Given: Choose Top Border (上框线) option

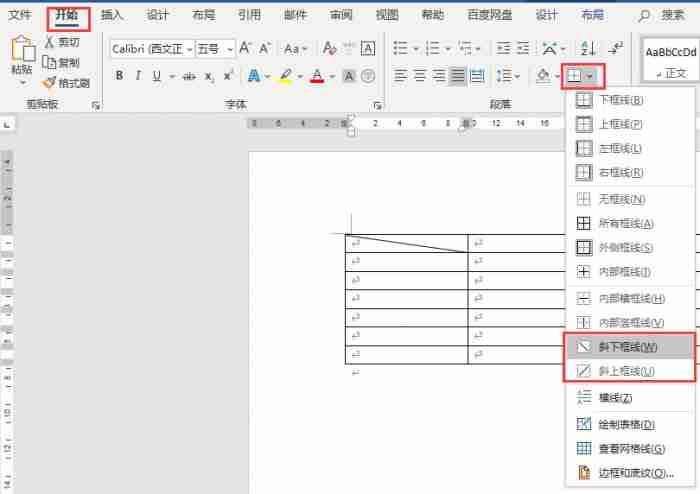Looking at the screenshot, I should [629, 124].
